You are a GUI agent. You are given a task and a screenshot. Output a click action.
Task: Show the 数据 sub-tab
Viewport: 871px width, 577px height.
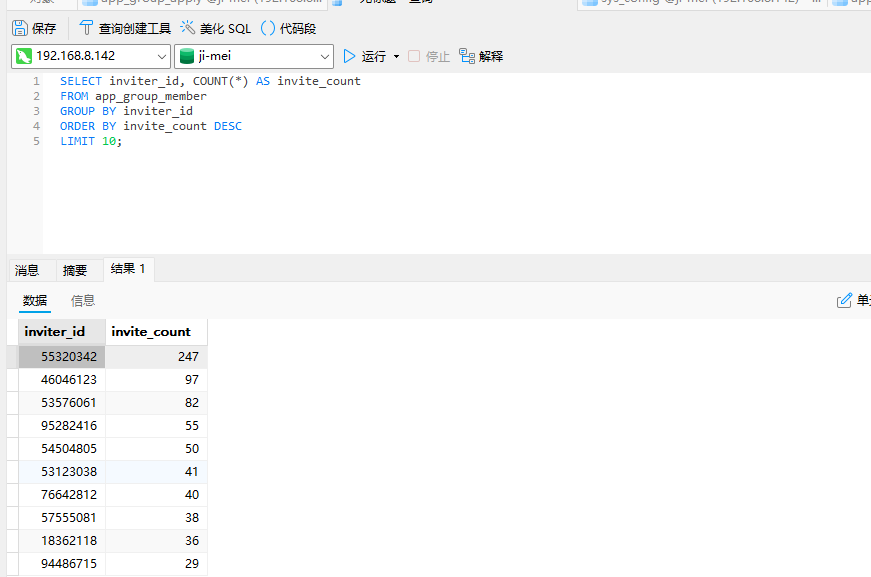click(35, 301)
